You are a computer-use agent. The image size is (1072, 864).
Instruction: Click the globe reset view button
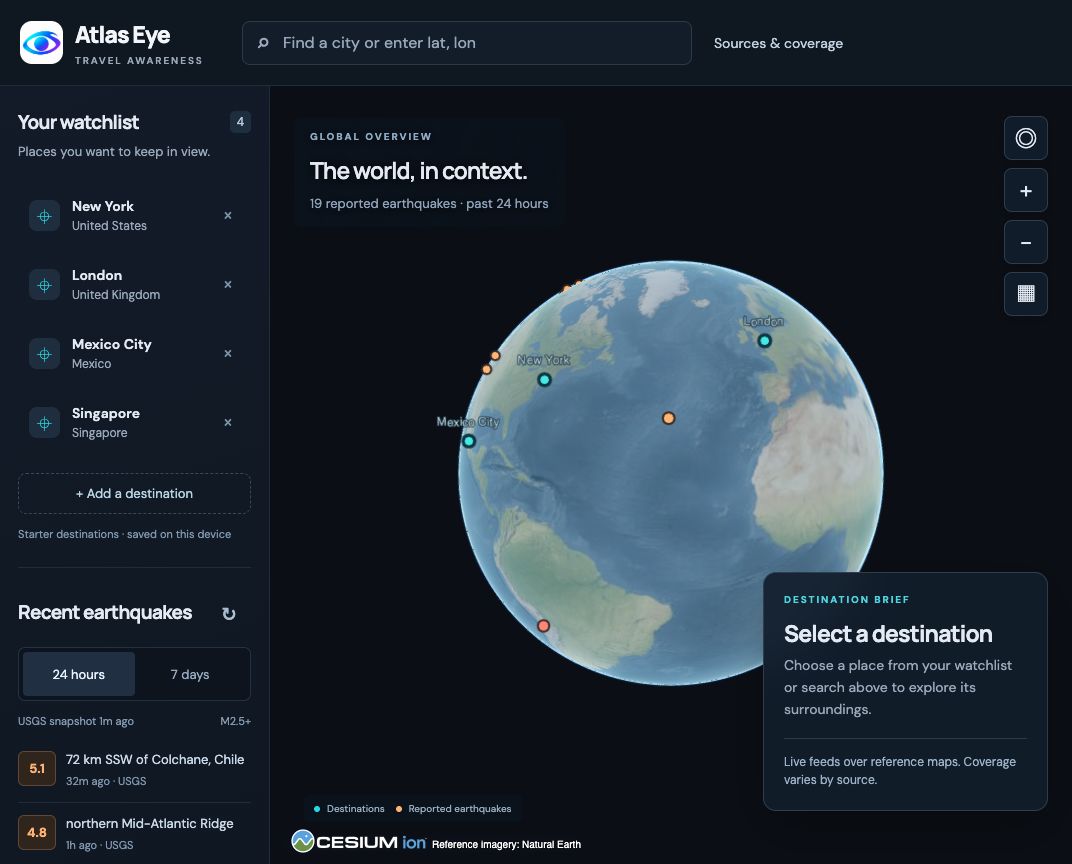(x=1026, y=138)
